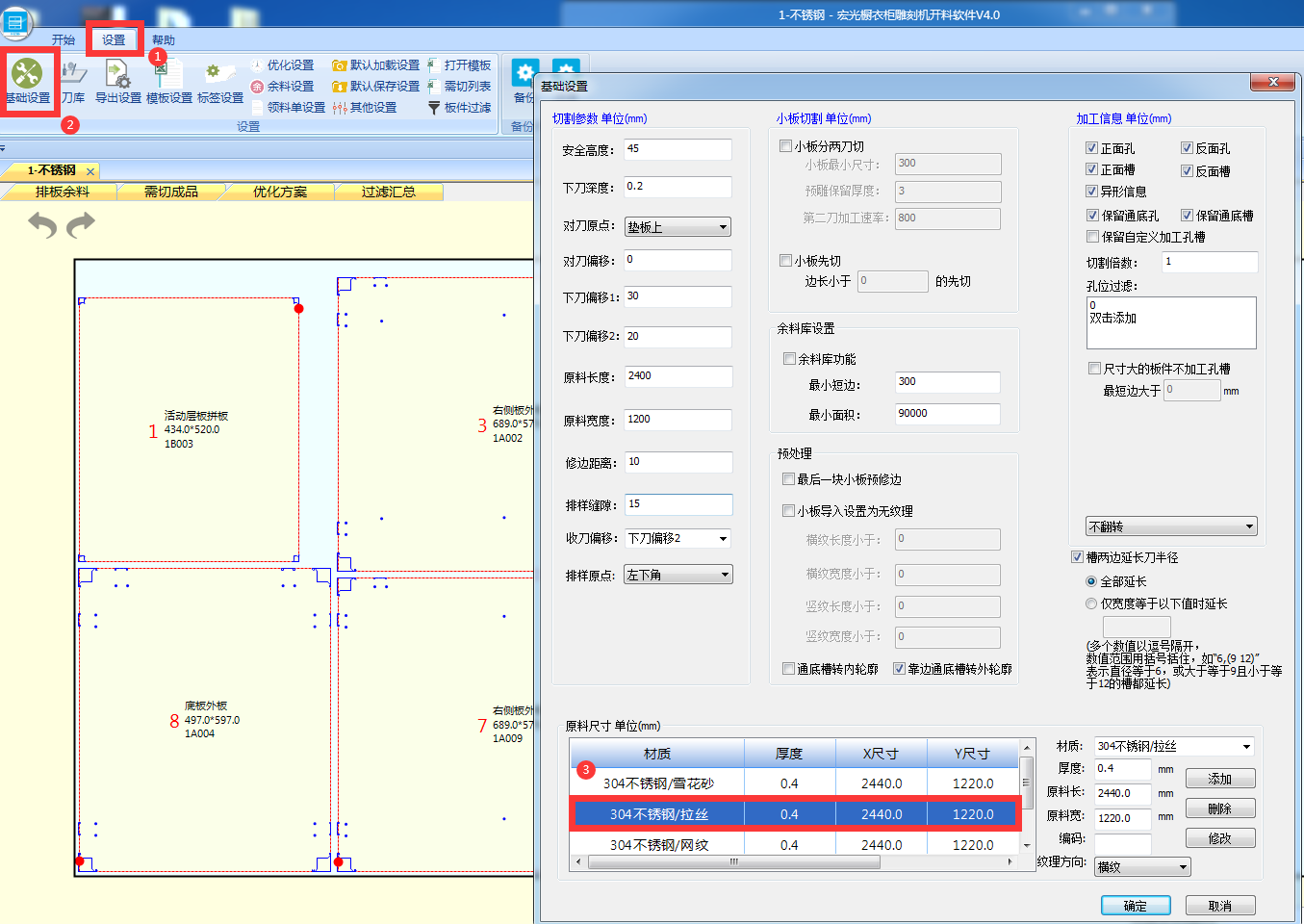Viewport: 1304px width, 924px height.
Task: Toggle 最后一块小板预修边 checkbox
Action: click(x=788, y=479)
